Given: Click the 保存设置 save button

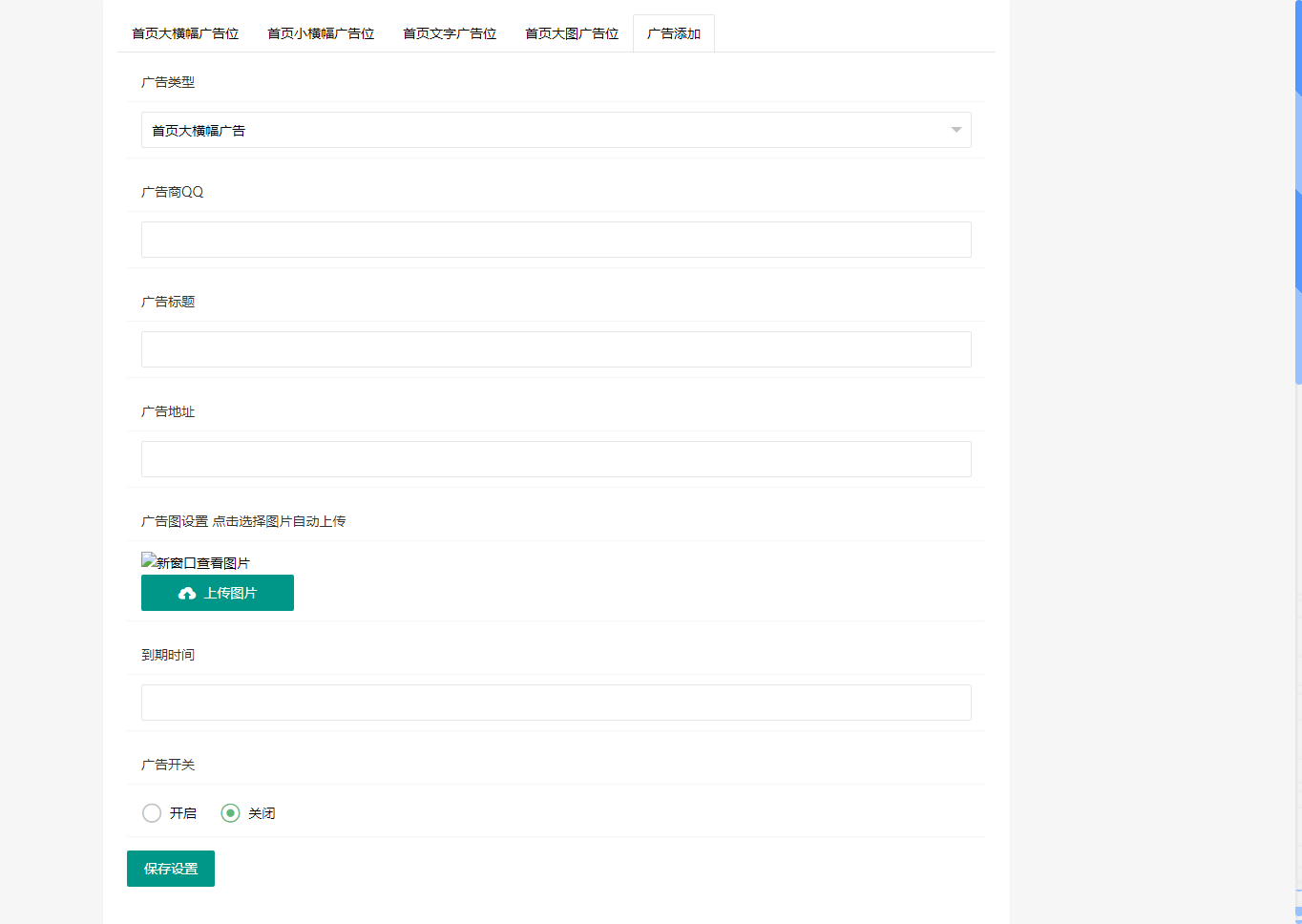Looking at the screenshot, I should point(170,868).
